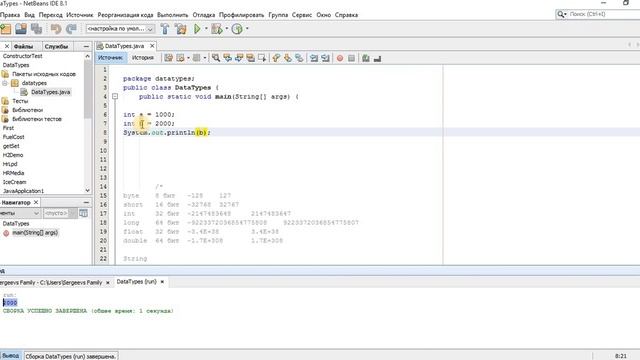Click the search magnifier icon in top right
This screenshot has height=360, width=640.
pos(561,14)
